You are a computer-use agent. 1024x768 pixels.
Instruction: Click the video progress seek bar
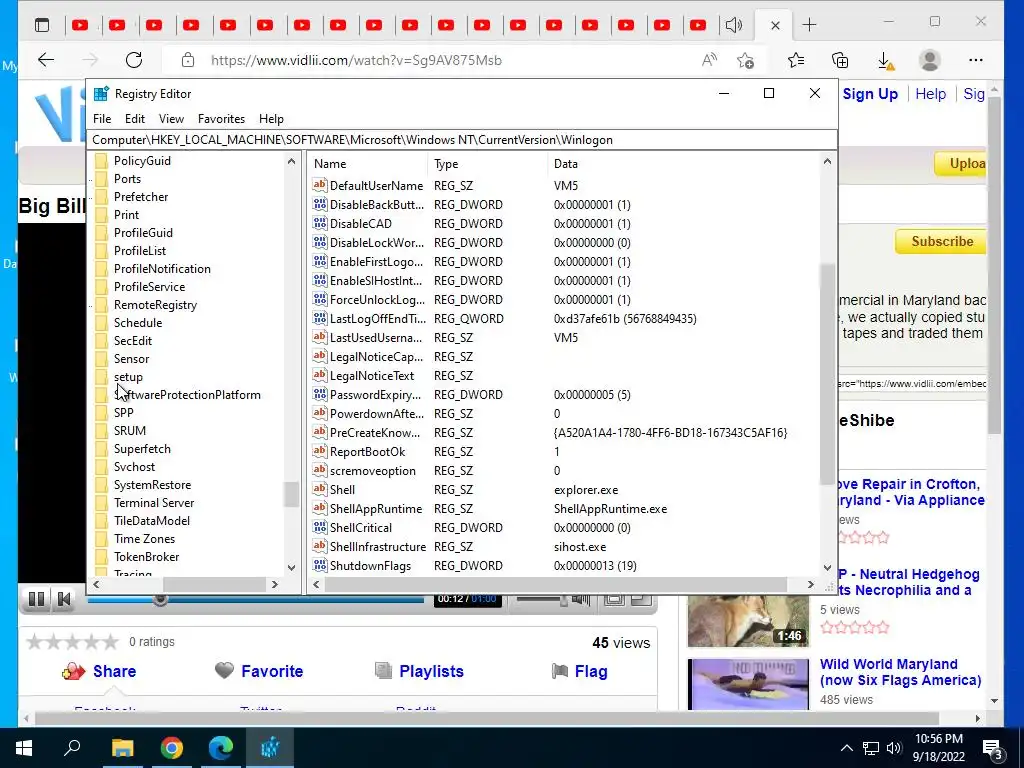tap(255, 599)
